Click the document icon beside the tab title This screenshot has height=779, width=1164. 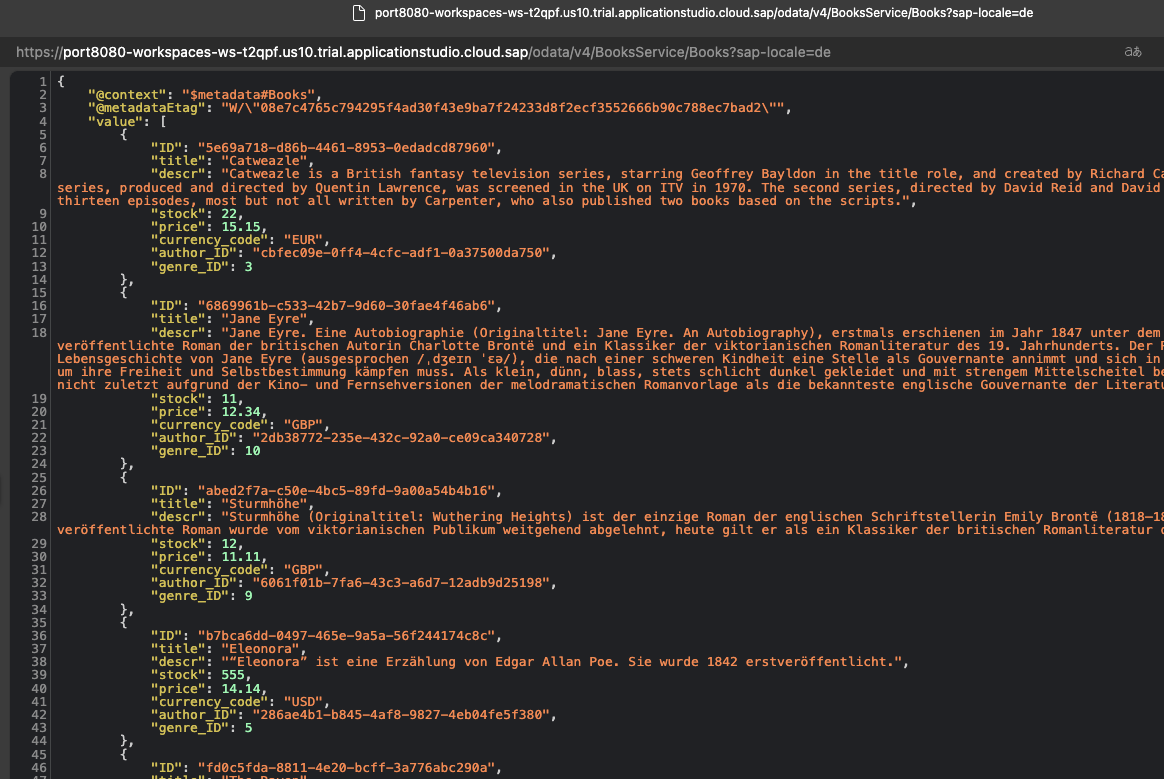point(359,13)
